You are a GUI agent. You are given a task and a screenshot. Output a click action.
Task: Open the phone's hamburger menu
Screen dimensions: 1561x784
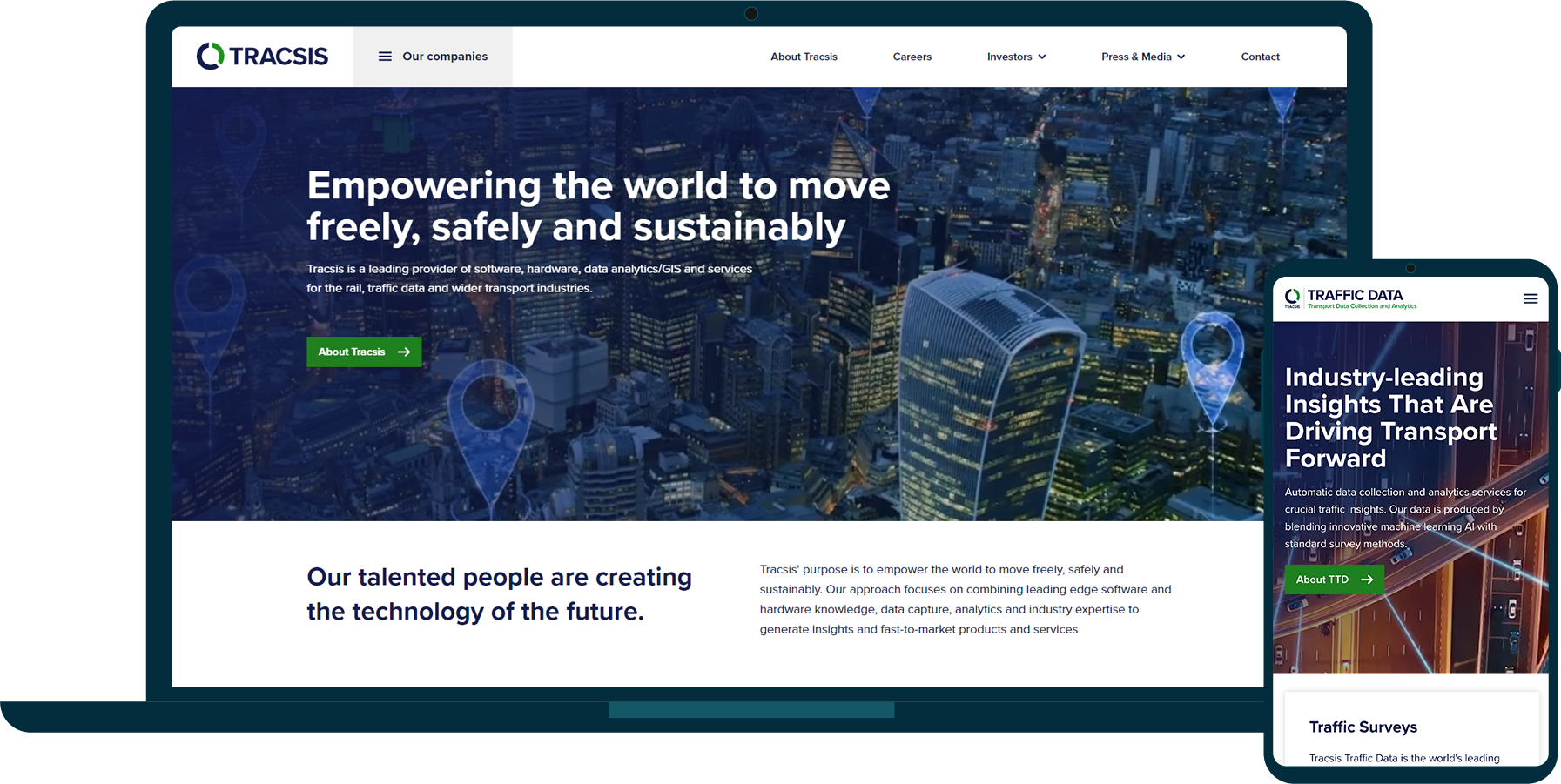click(x=1531, y=298)
